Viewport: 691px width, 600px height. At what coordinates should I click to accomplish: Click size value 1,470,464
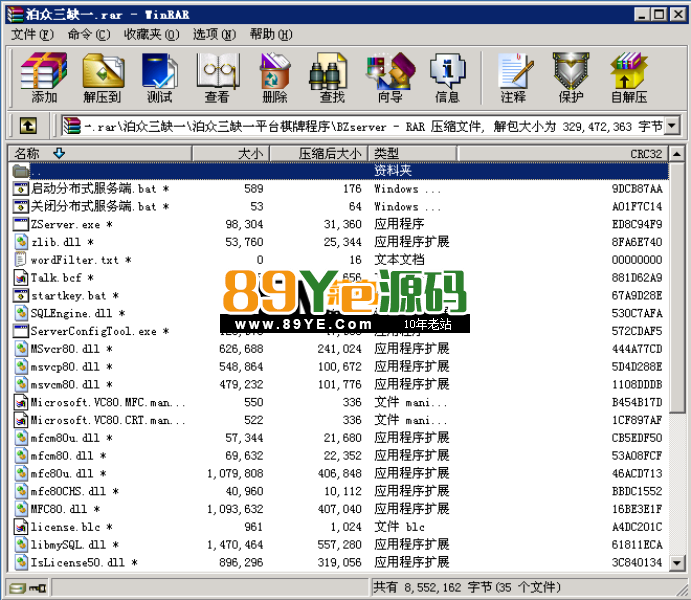tap(235, 545)
